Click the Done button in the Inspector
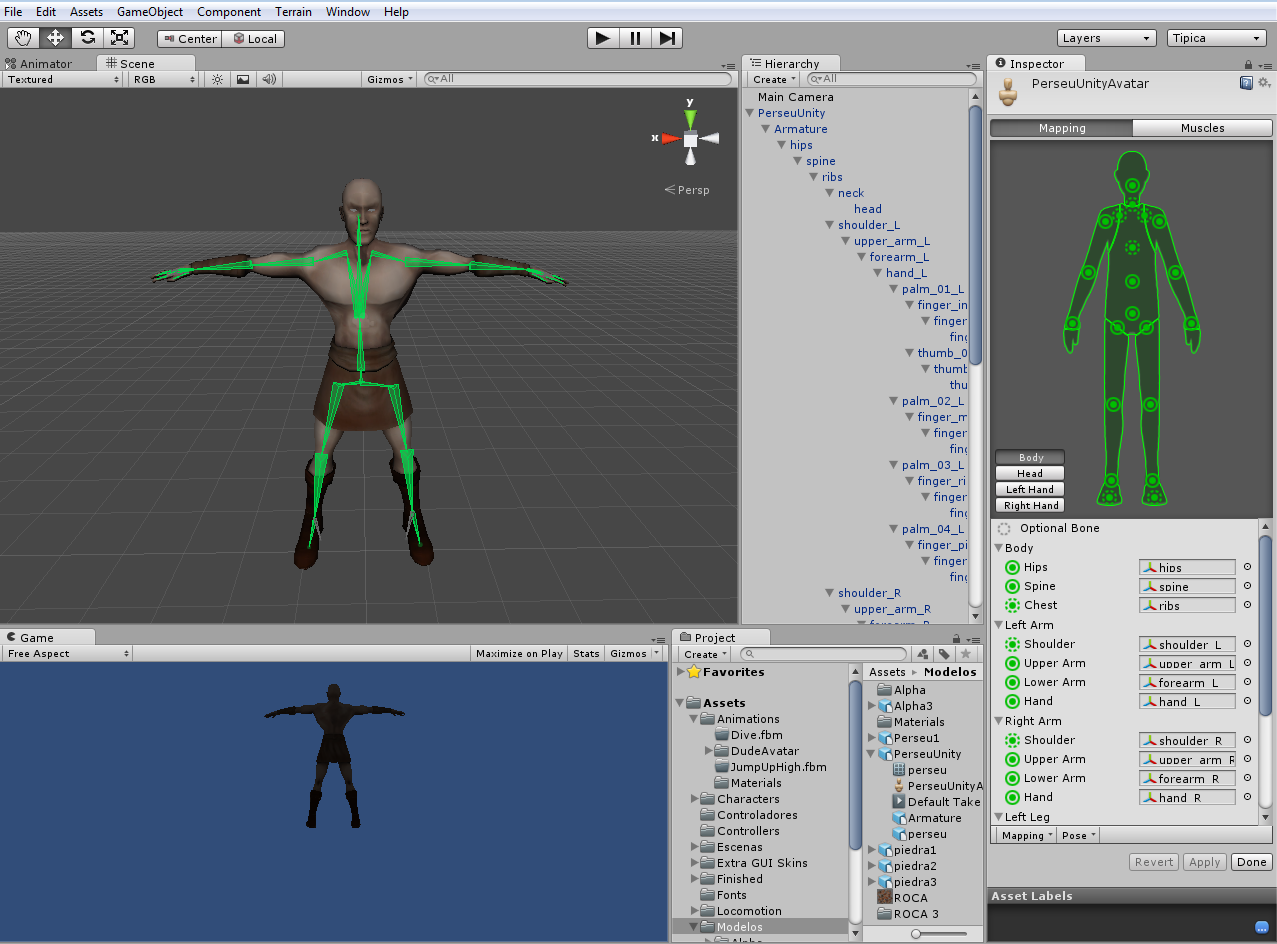This screenshot has width=1277, height=944. (x=1251, y=862)
